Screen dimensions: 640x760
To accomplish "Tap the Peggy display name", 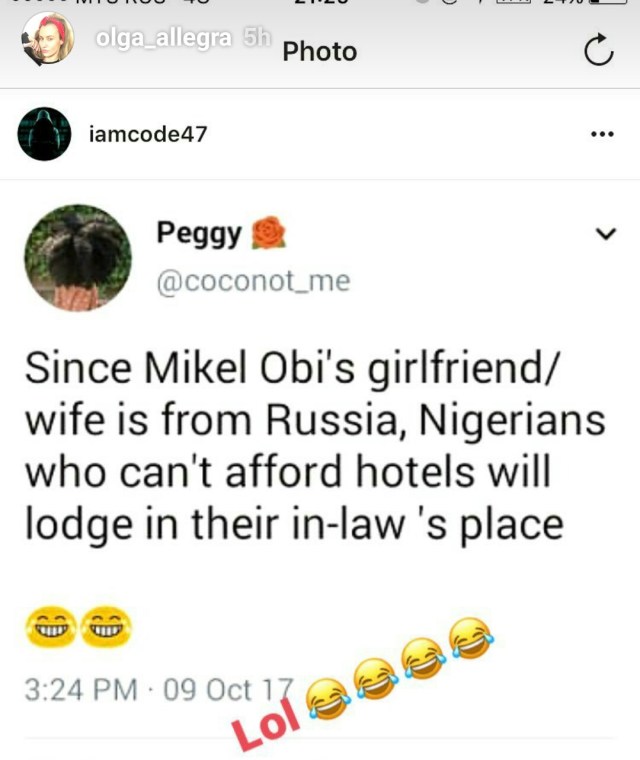I will pos(199,234).
